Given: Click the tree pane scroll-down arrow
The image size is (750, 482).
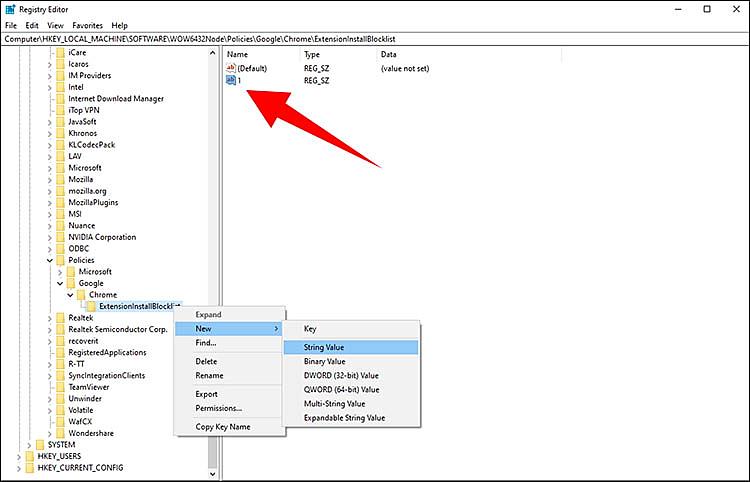Looking at the screenshot, I should point(213,474).
